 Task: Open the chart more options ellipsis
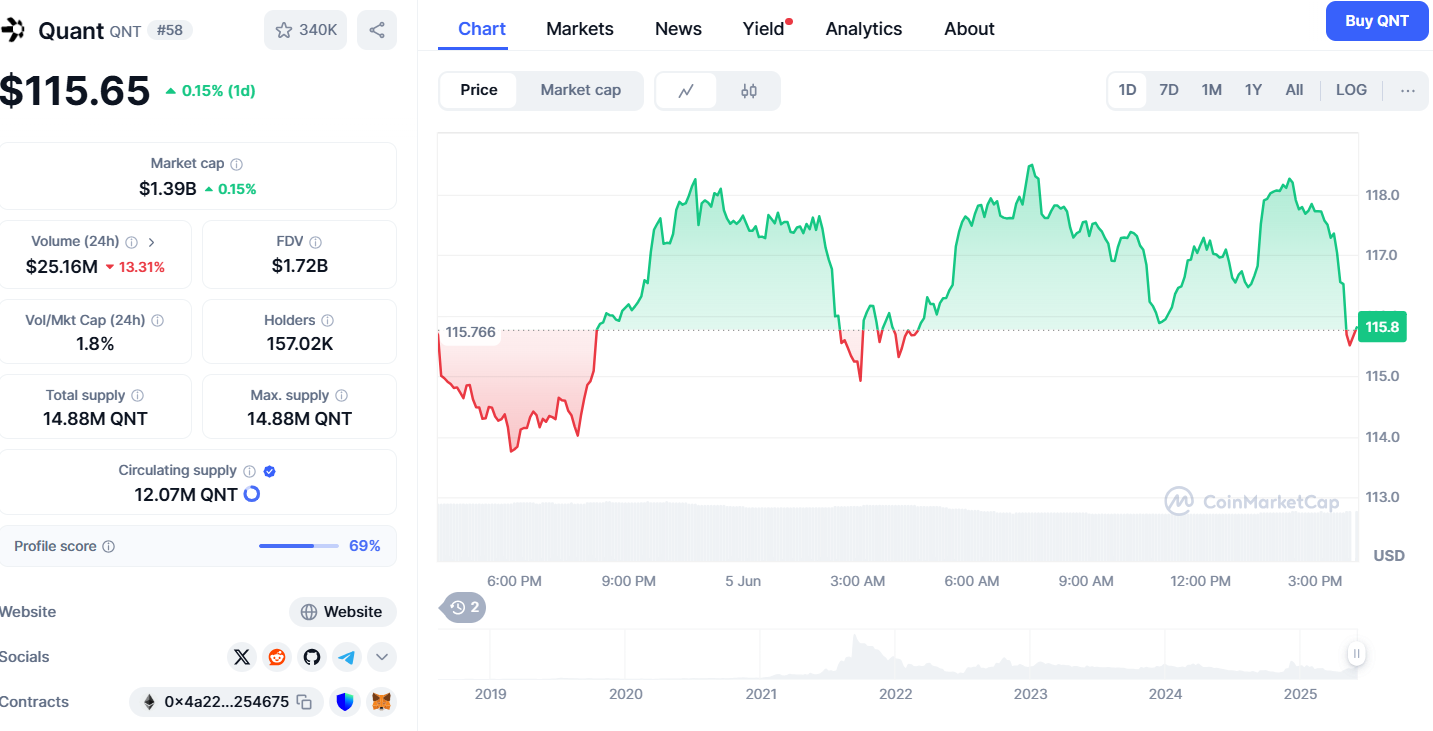coord(1408,90)
